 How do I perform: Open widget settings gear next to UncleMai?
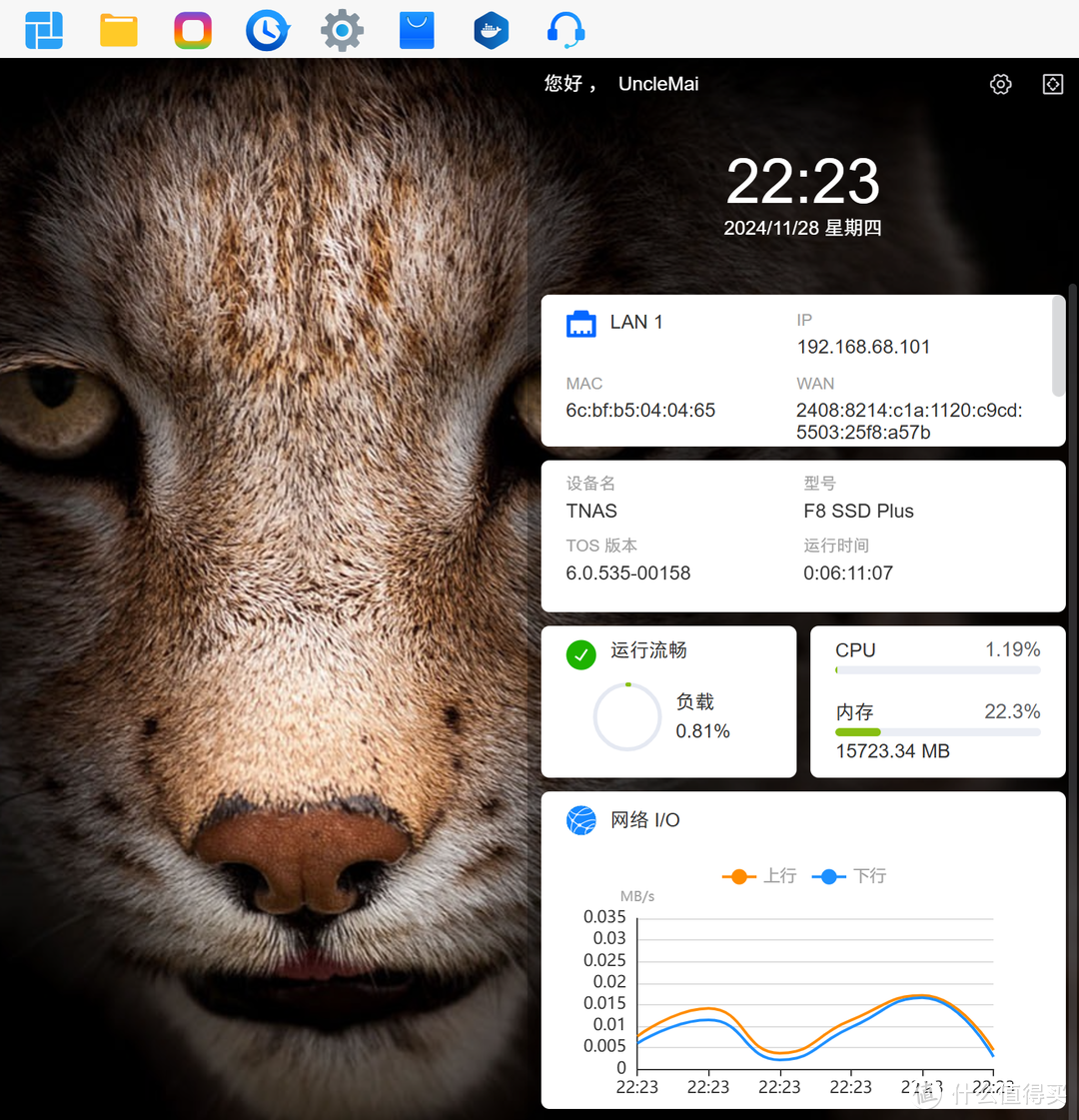pyautogui.click(x=1000, y=84)
